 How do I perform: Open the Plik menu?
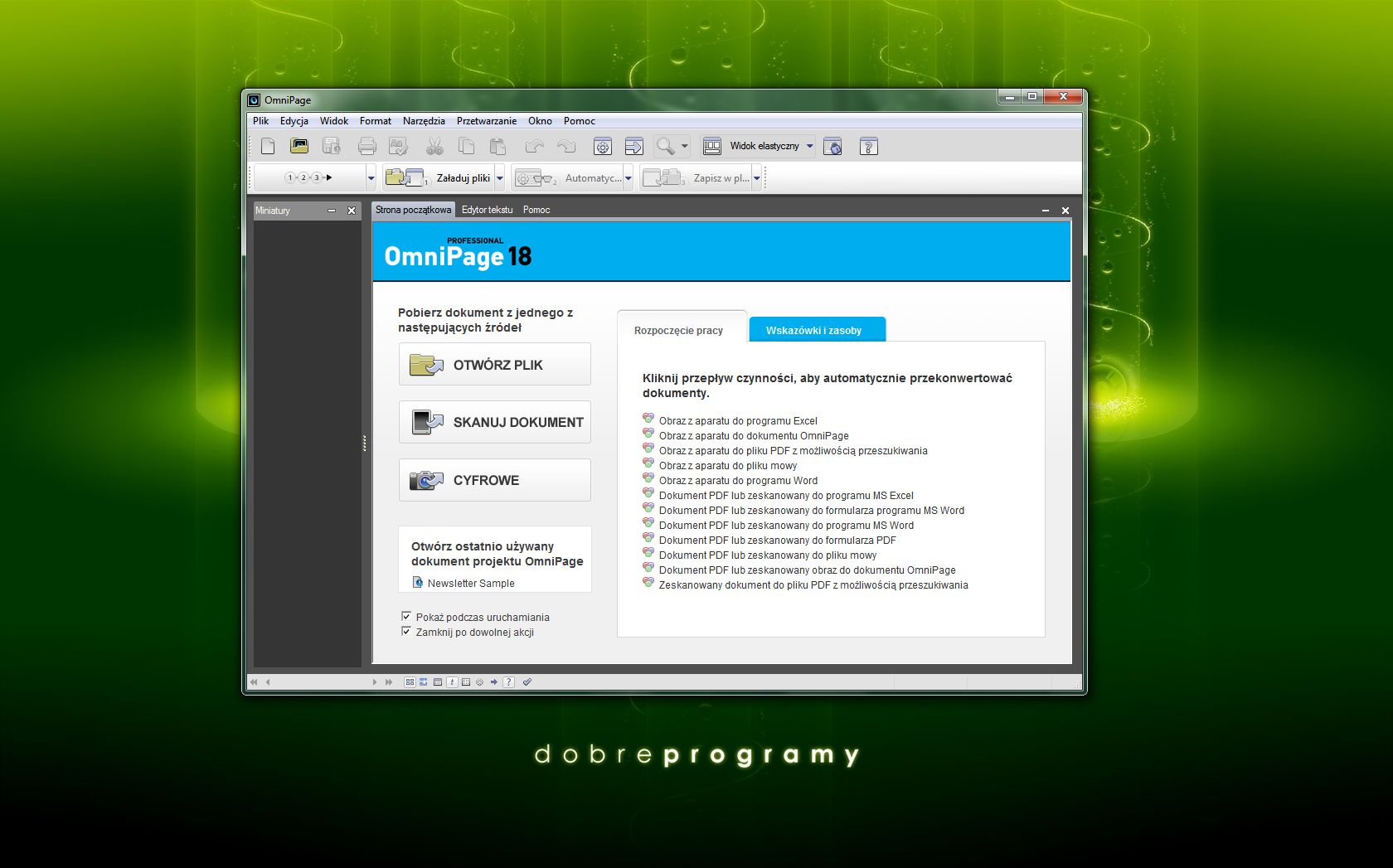[261, 121]
